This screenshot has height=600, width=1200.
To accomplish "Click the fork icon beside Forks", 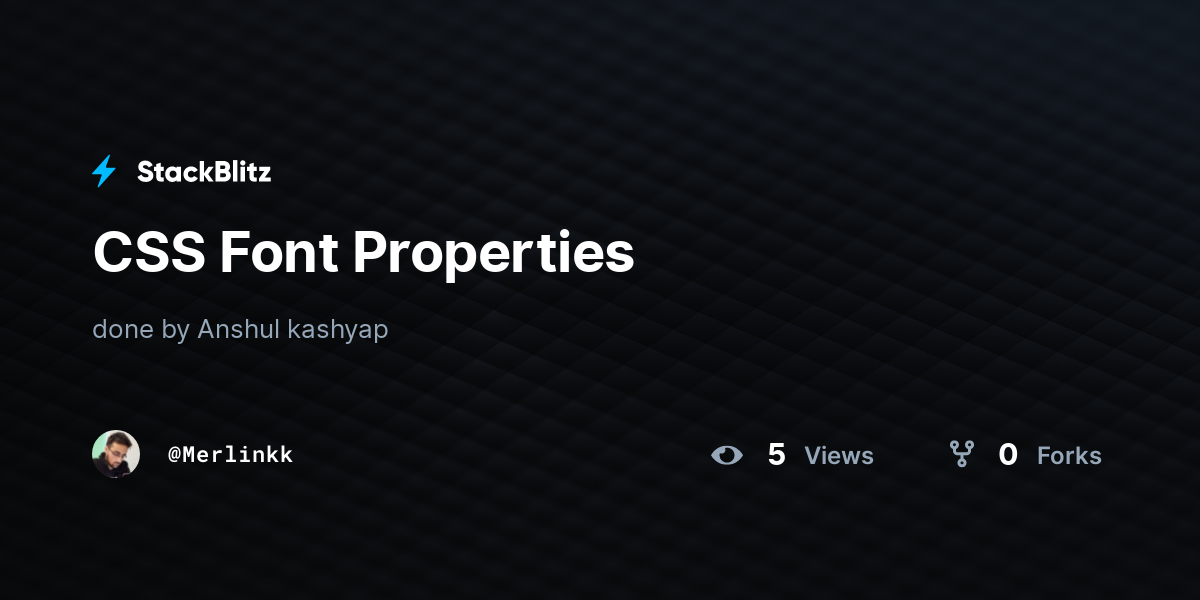I will click(962, 455).
